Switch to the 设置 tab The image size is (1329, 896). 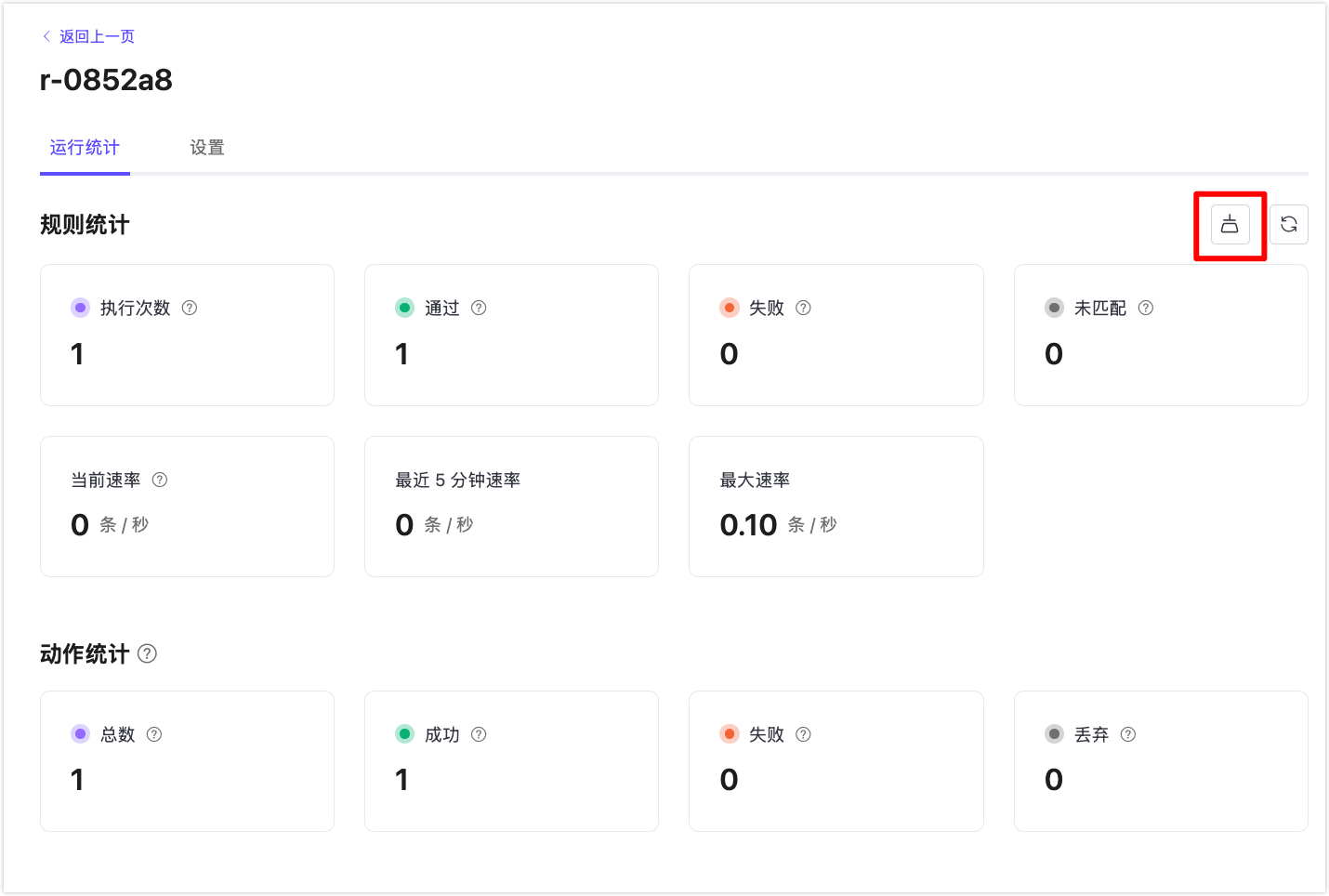click(206, 147)
